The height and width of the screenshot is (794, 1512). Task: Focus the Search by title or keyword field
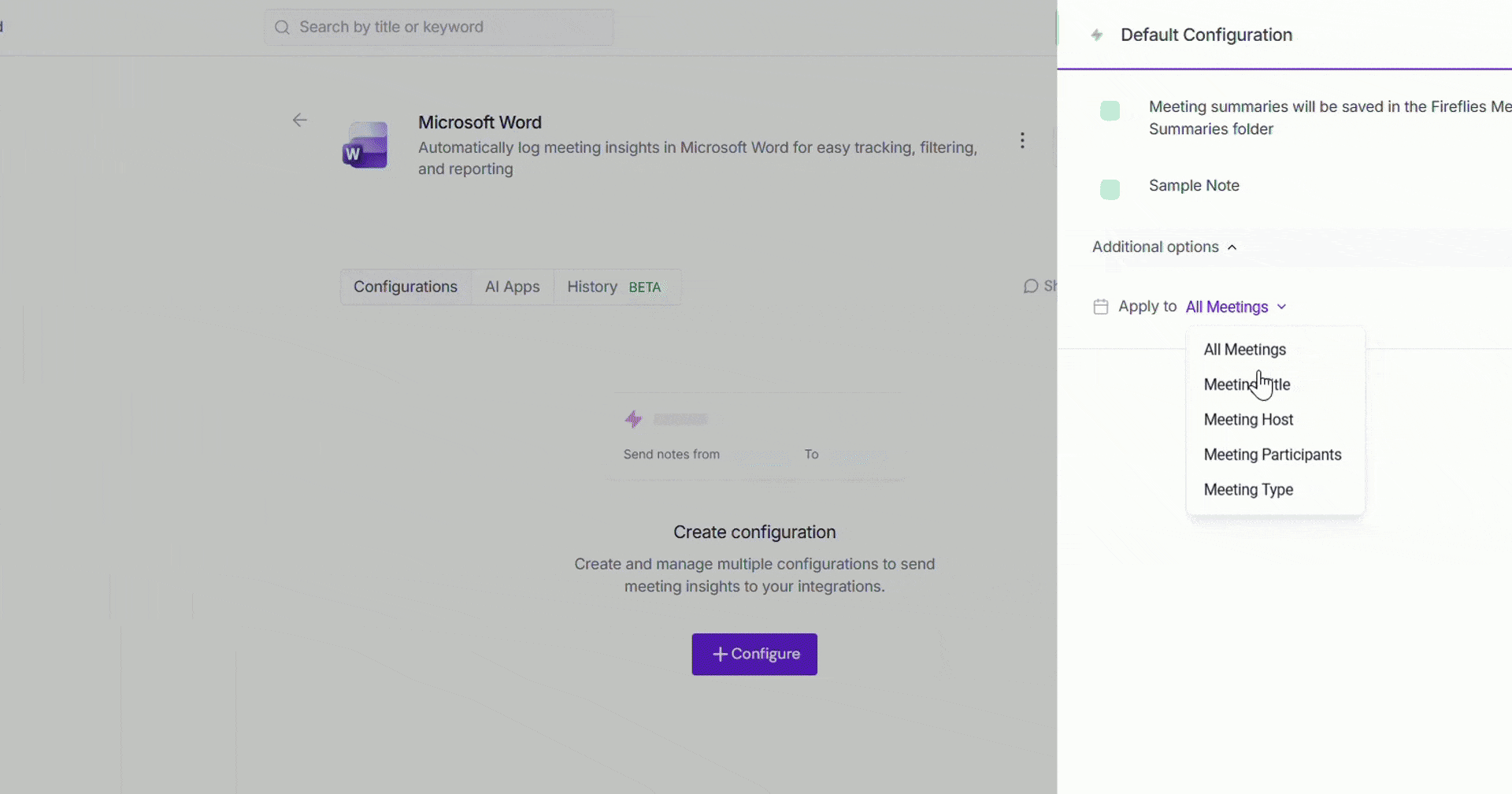(x=439, y=27)
